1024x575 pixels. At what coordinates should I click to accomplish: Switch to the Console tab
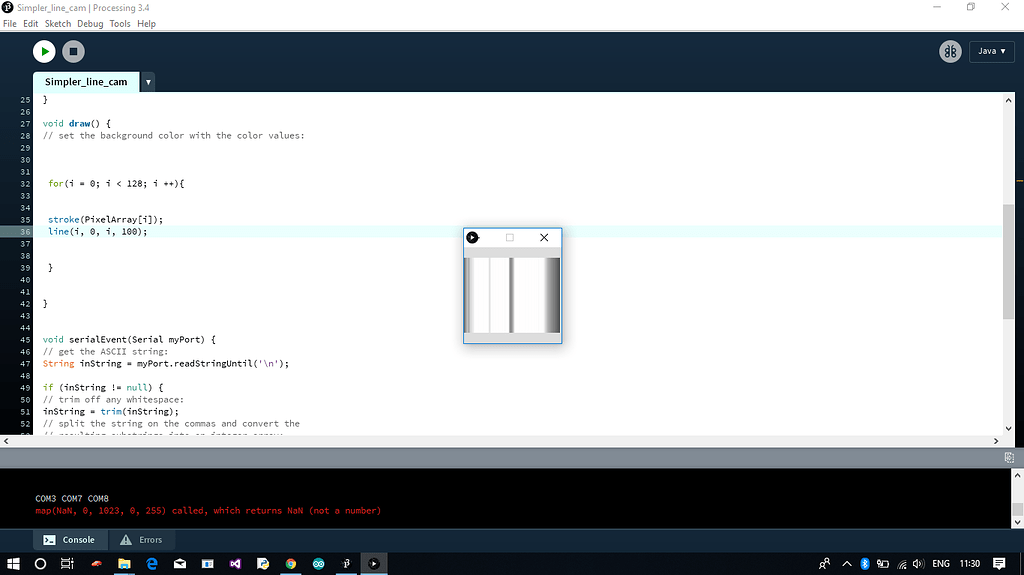click(x=69, y=540)
